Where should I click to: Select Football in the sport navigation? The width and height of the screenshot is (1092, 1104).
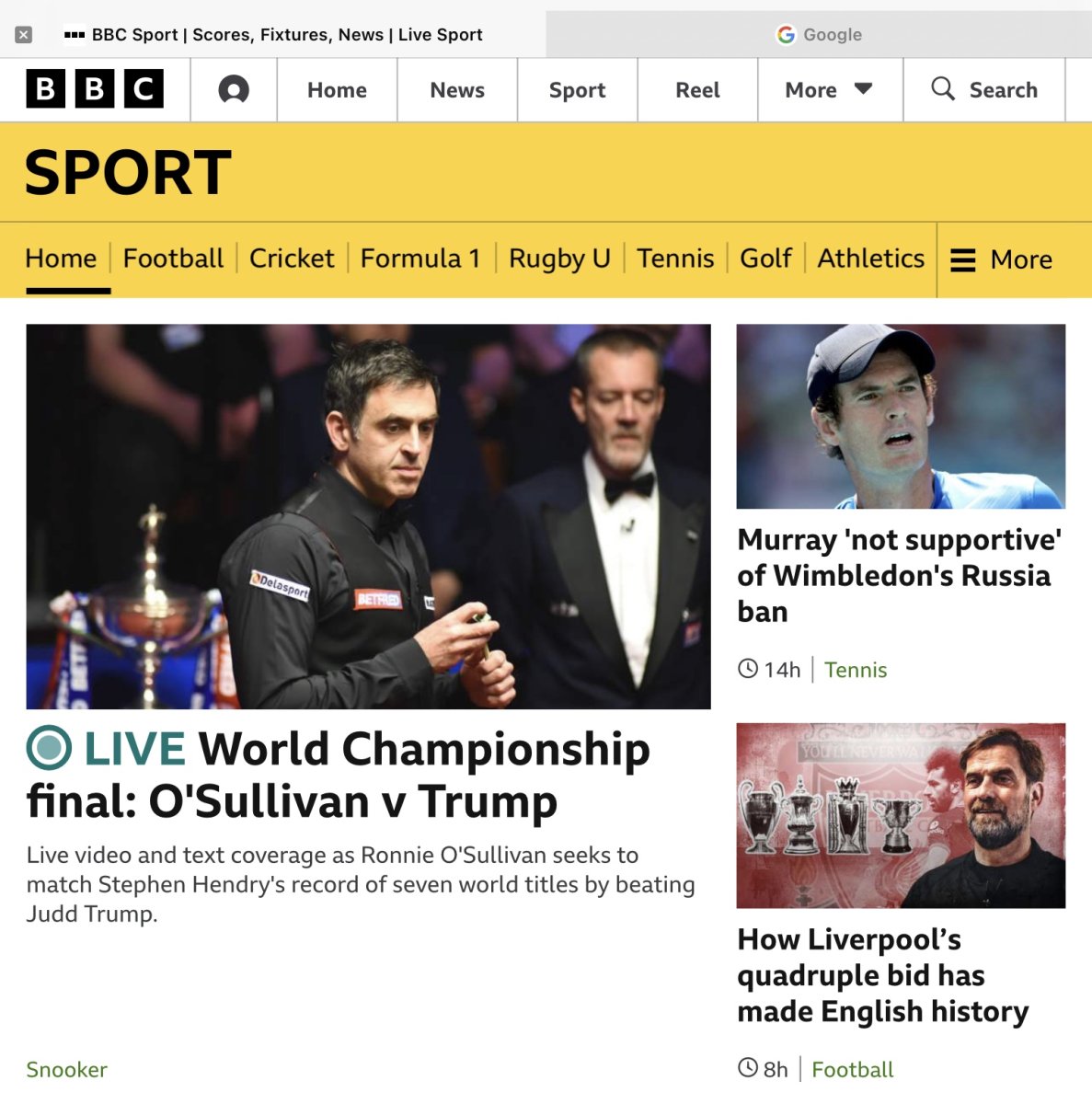(173, 259)
